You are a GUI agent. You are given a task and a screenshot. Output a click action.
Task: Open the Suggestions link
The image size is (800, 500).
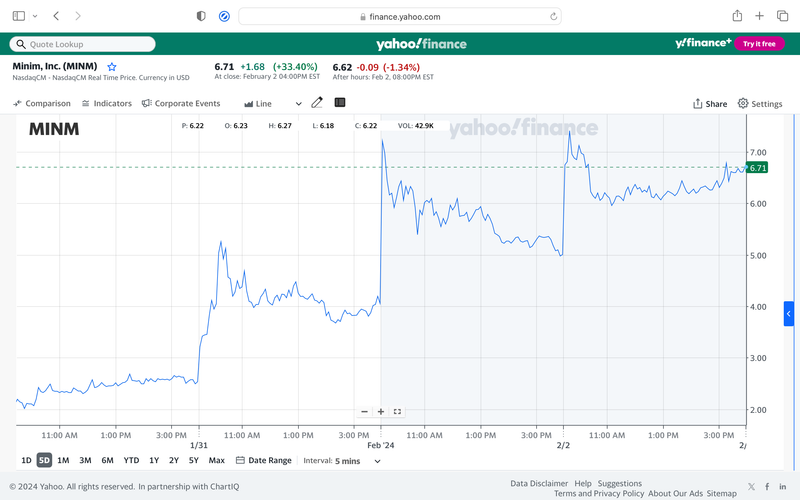[x=619, y=483]
